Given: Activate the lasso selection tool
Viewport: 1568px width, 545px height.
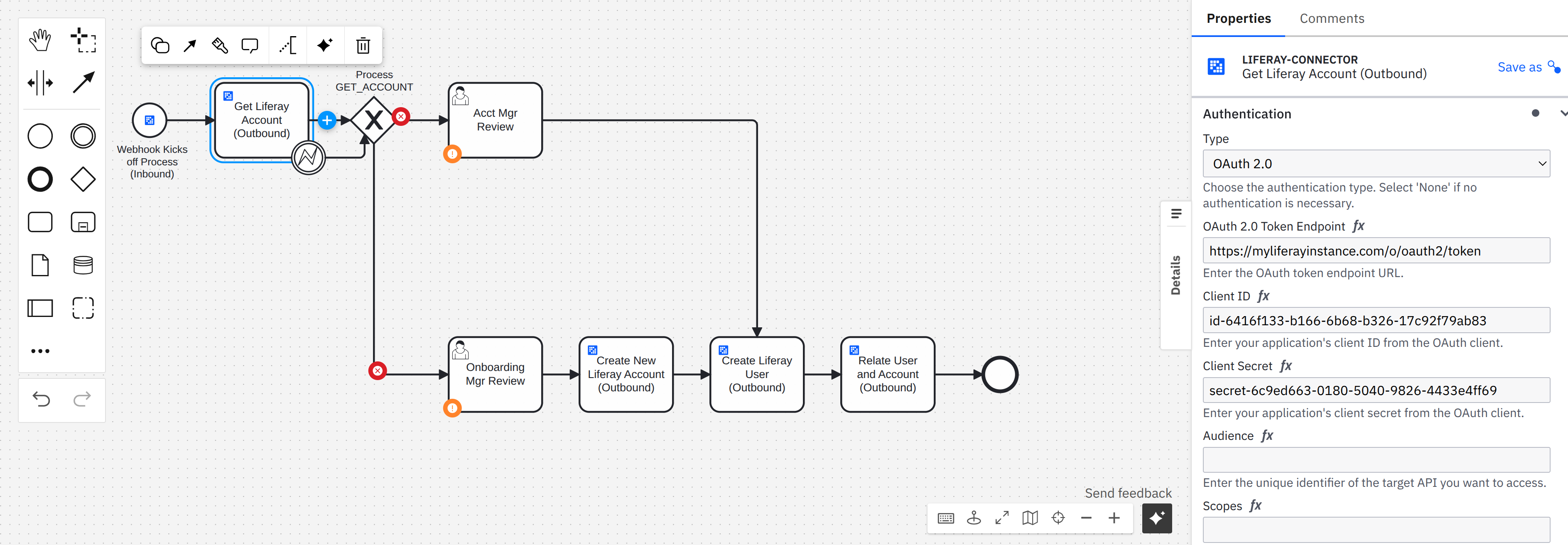Looking at the screenshot, I should tap(83, 40).
